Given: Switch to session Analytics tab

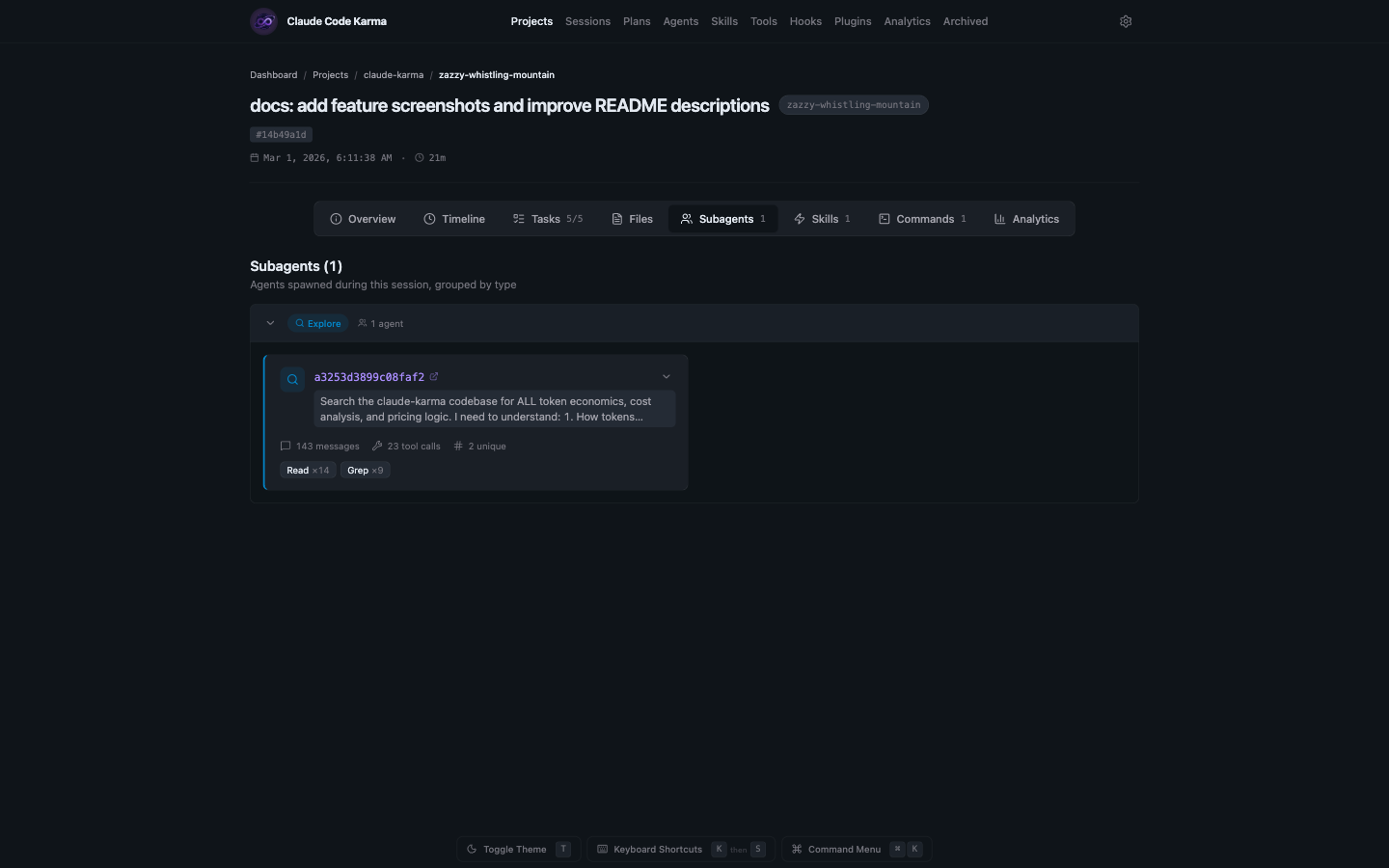Looking at the screenshot, I should tap(1026, 219).
